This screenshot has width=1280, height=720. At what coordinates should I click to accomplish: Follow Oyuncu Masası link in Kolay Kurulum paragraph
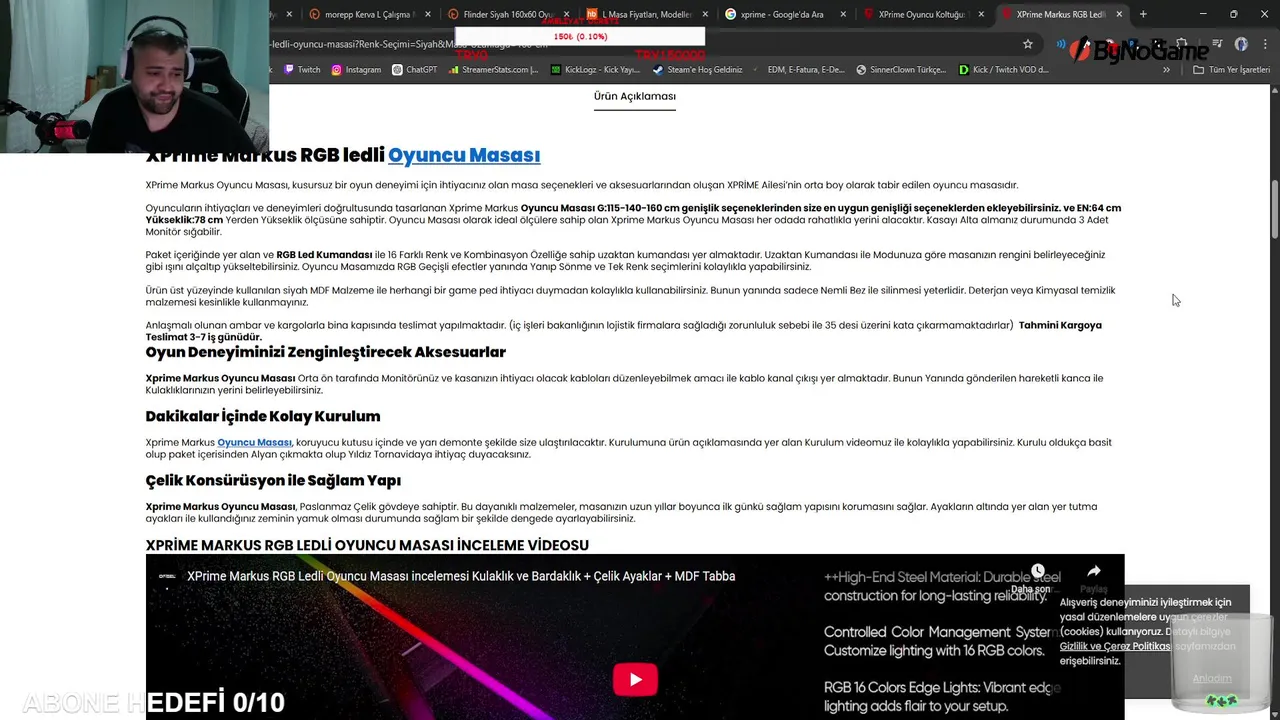254,442
